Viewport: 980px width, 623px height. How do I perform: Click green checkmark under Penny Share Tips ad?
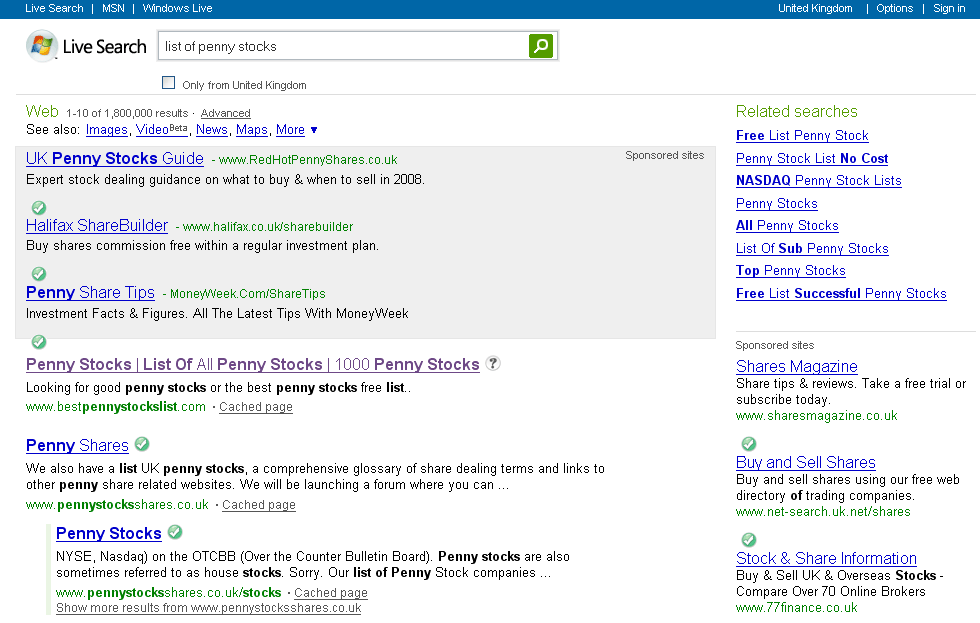point(39,342)
